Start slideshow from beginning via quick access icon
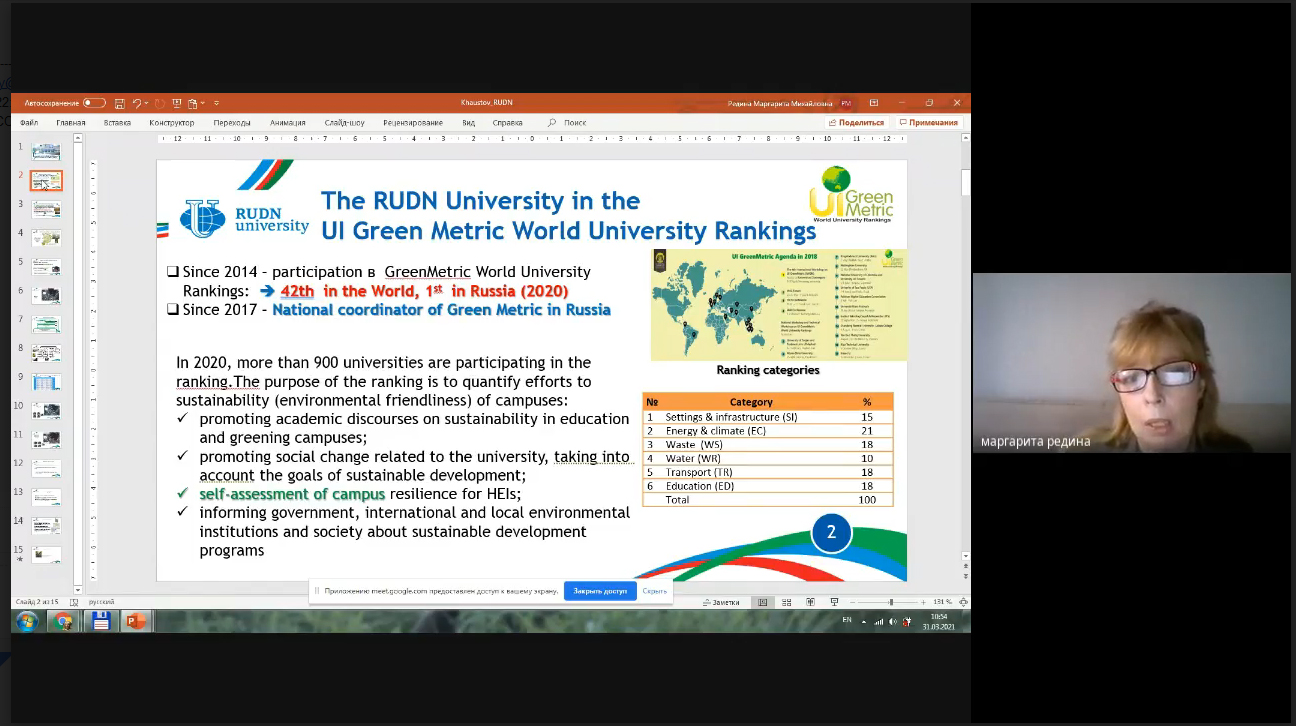1296x726 pixels. point(176,103)
